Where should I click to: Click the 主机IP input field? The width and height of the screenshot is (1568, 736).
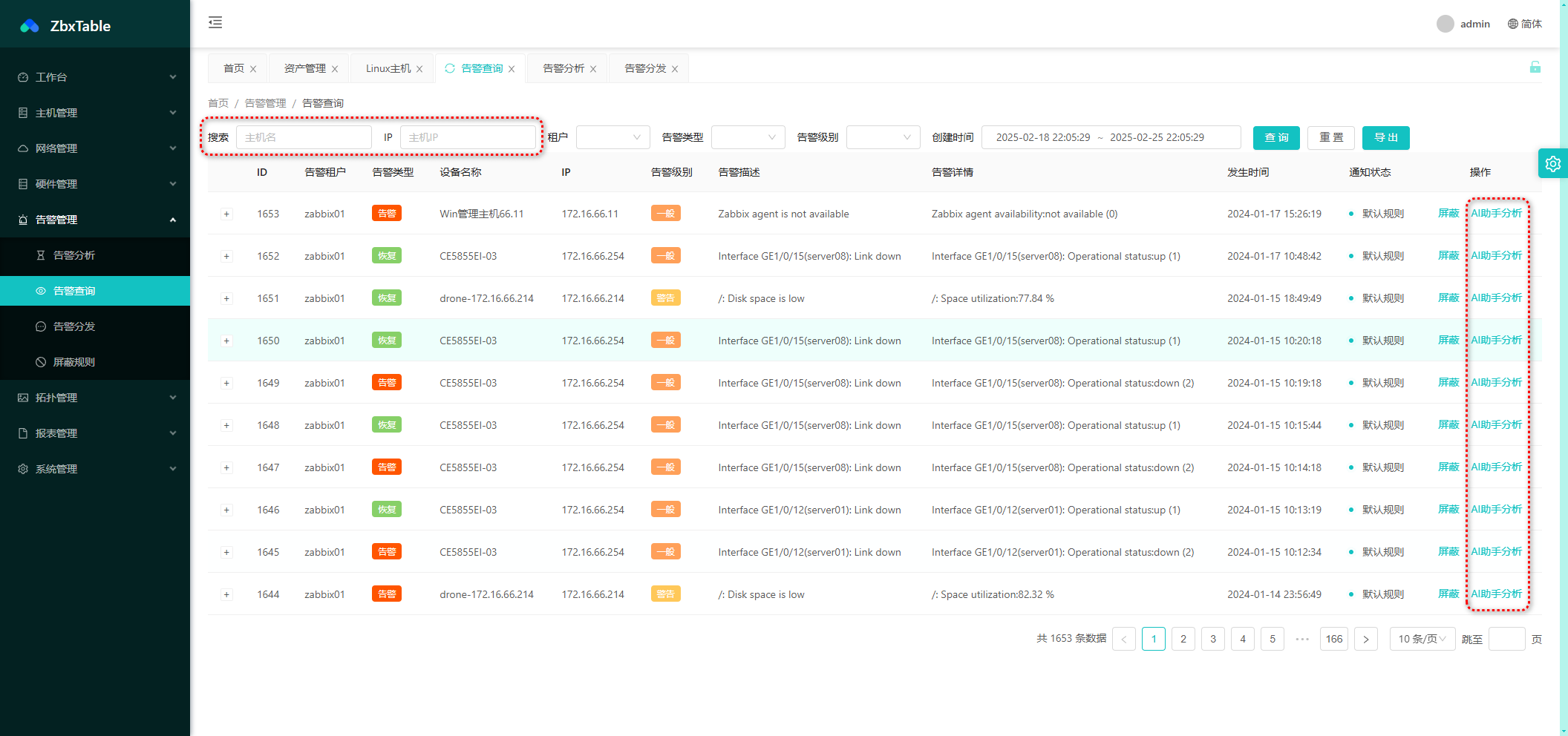point(468,137)
